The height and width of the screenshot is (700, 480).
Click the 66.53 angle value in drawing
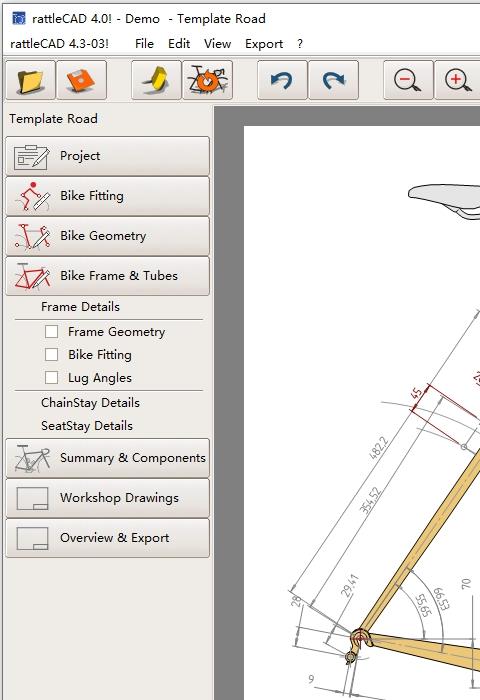[442, 599]
